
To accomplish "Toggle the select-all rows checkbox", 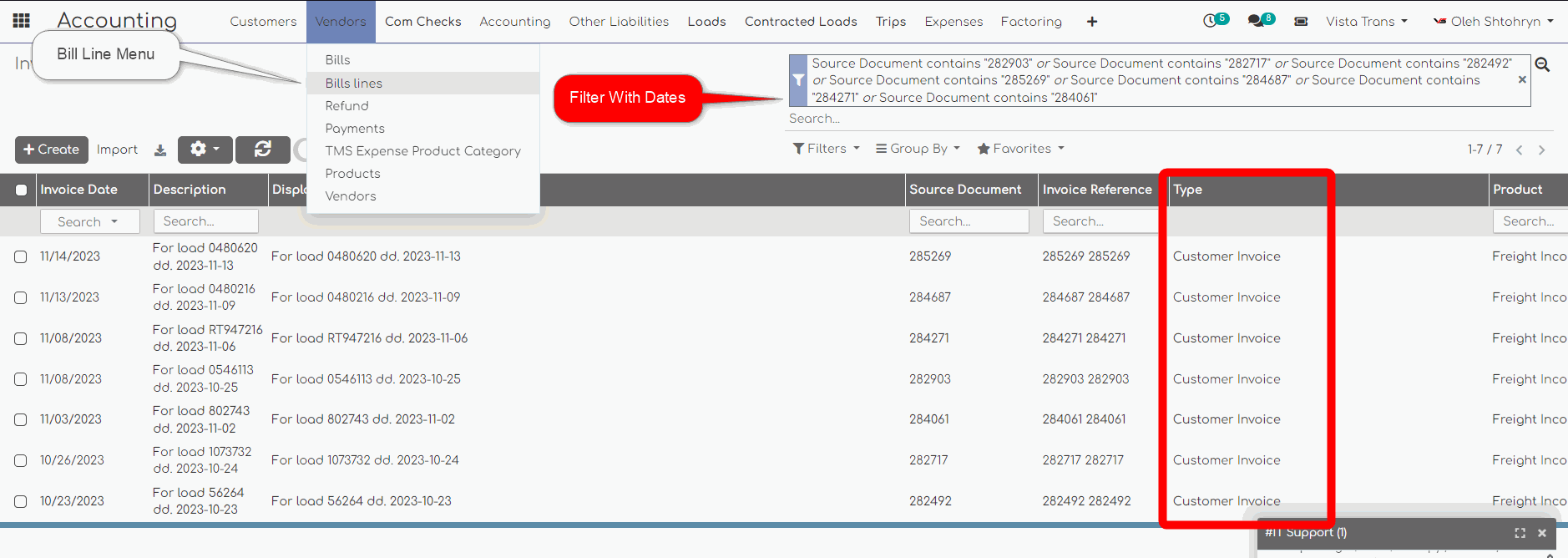I will pos(21,190).
